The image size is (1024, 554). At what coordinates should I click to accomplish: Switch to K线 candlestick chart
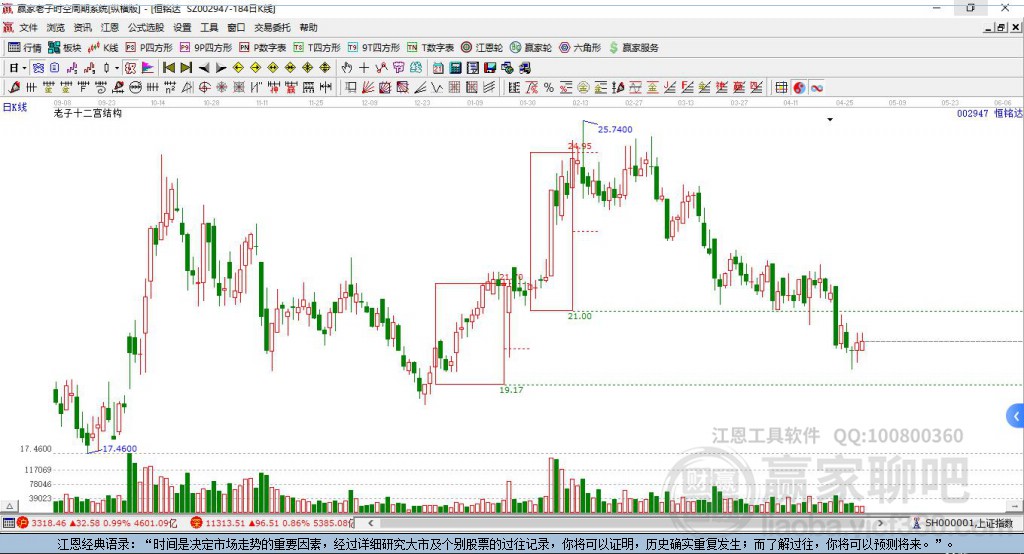pos(103,48)
